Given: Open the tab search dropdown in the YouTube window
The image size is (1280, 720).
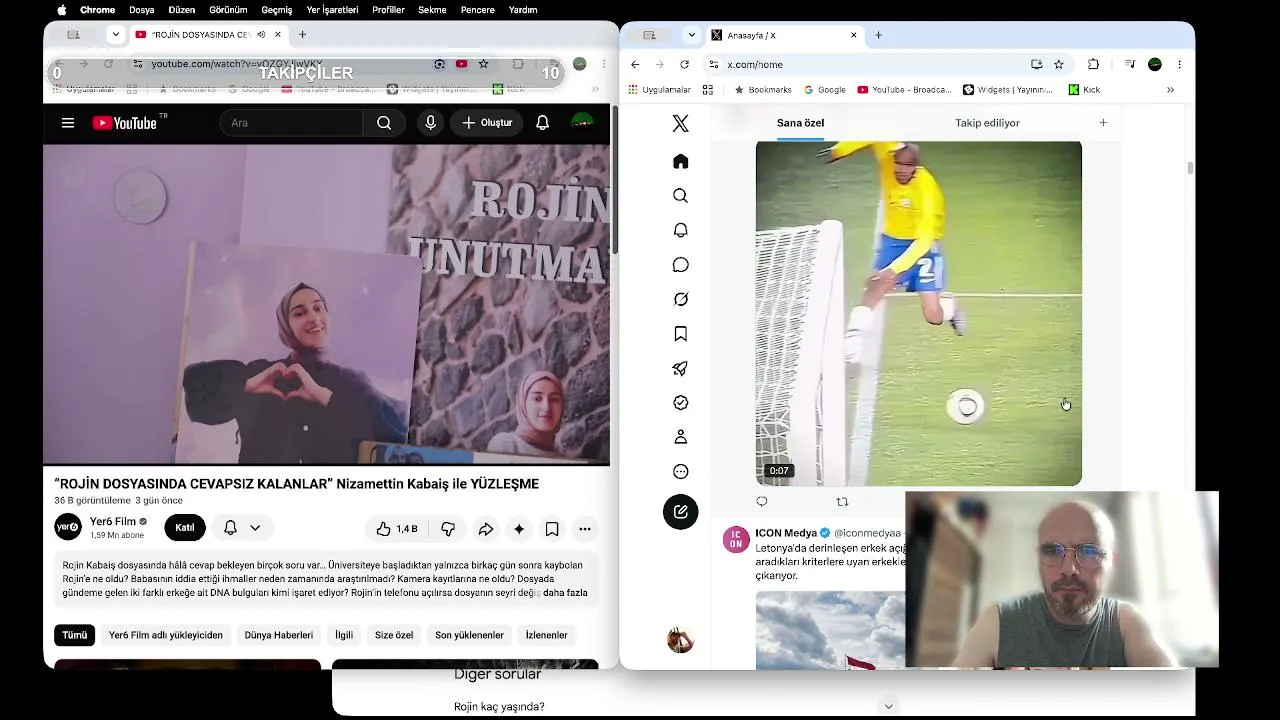Looking at the screenshot, I should pyautogui.click(x=116, y=34).
